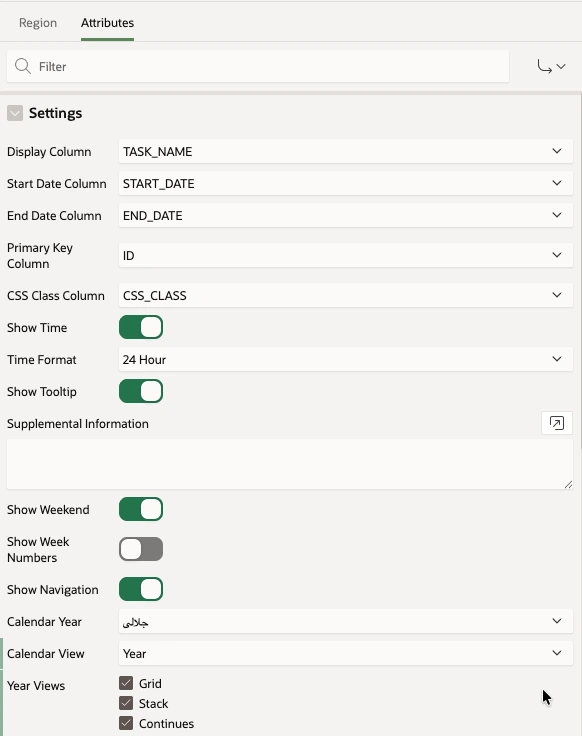The height and width of the screenshot is (736, 582).
Task: Open Supplemental Information code editor popup
Action: click(x=557, y=423)
